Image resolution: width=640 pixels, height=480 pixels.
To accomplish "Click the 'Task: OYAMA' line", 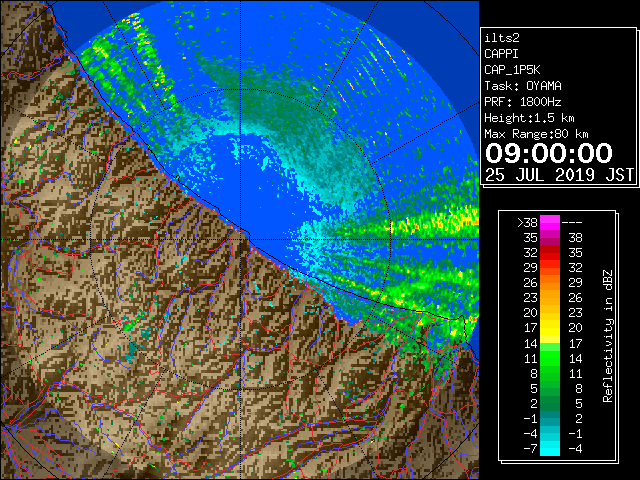I will (x=523, y=86).
